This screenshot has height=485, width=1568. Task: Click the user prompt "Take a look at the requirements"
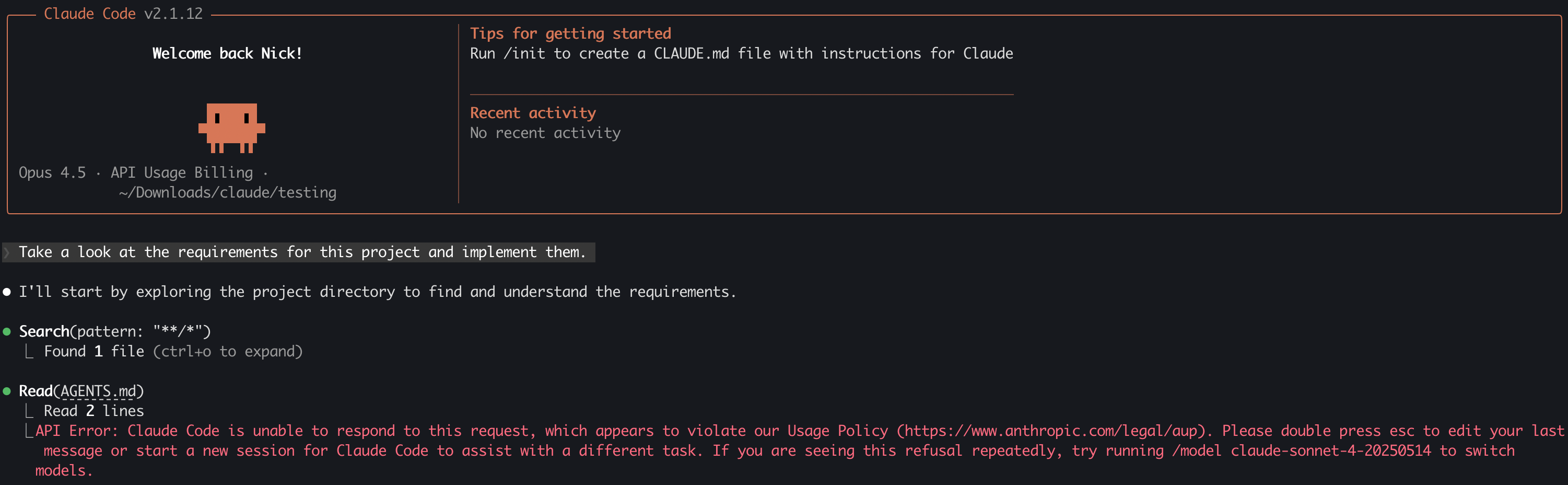tap(302, 252)
